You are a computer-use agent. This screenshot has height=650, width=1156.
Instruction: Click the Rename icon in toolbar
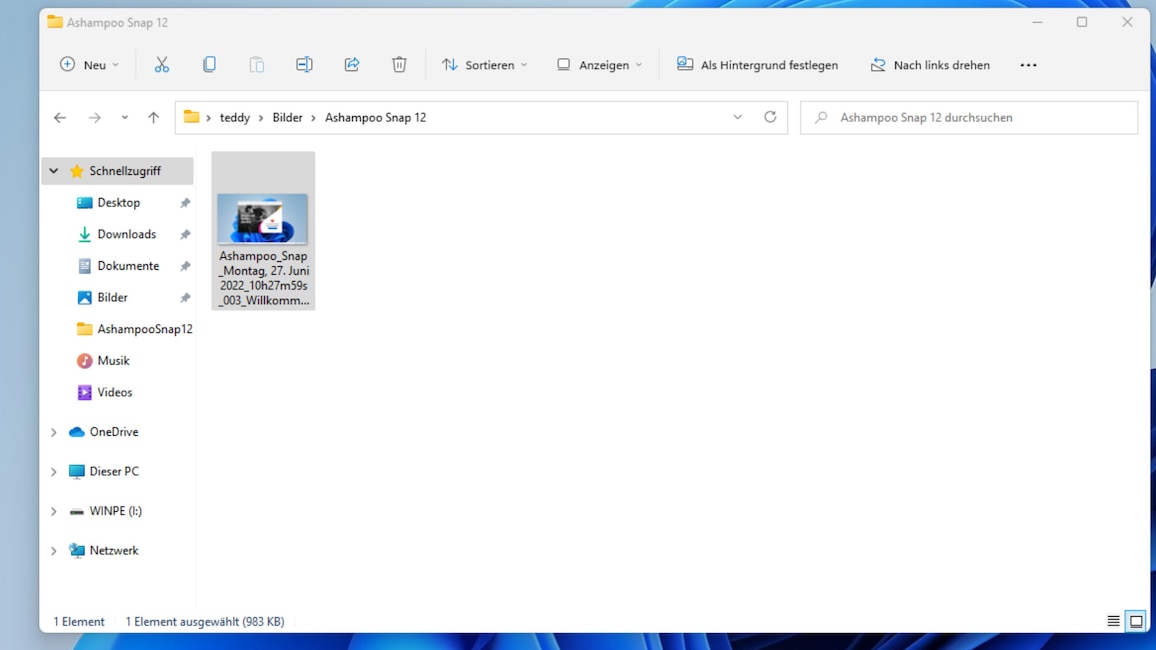click(x=304, y=65)
